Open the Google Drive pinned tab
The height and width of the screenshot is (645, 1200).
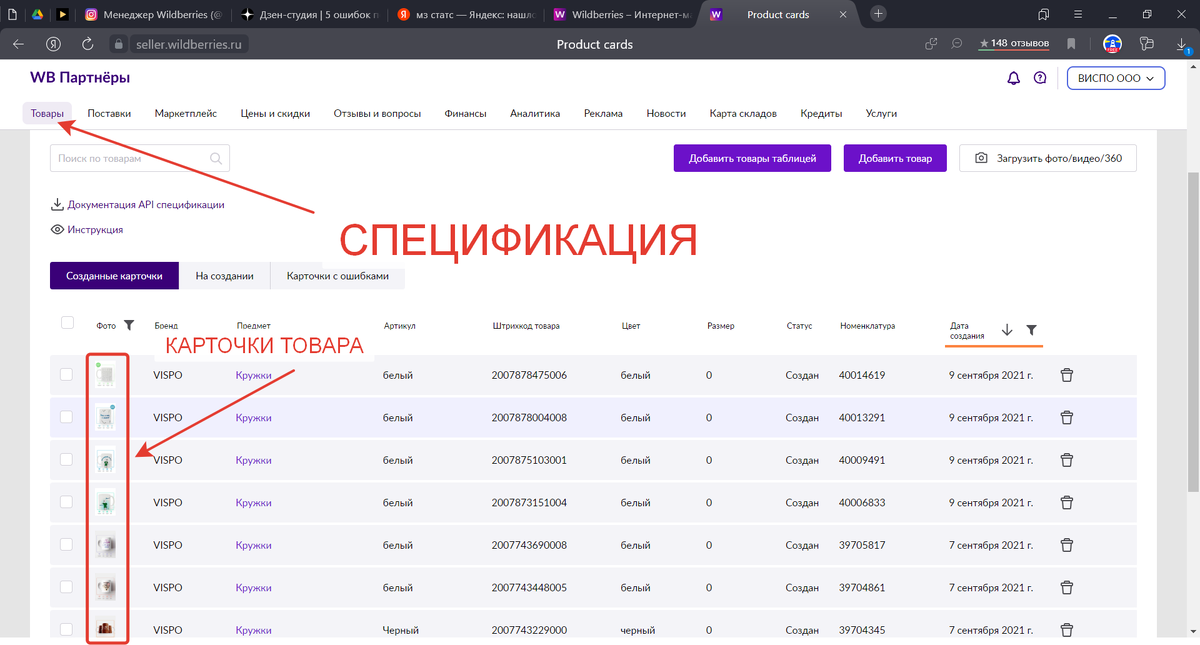pos(36,14)
